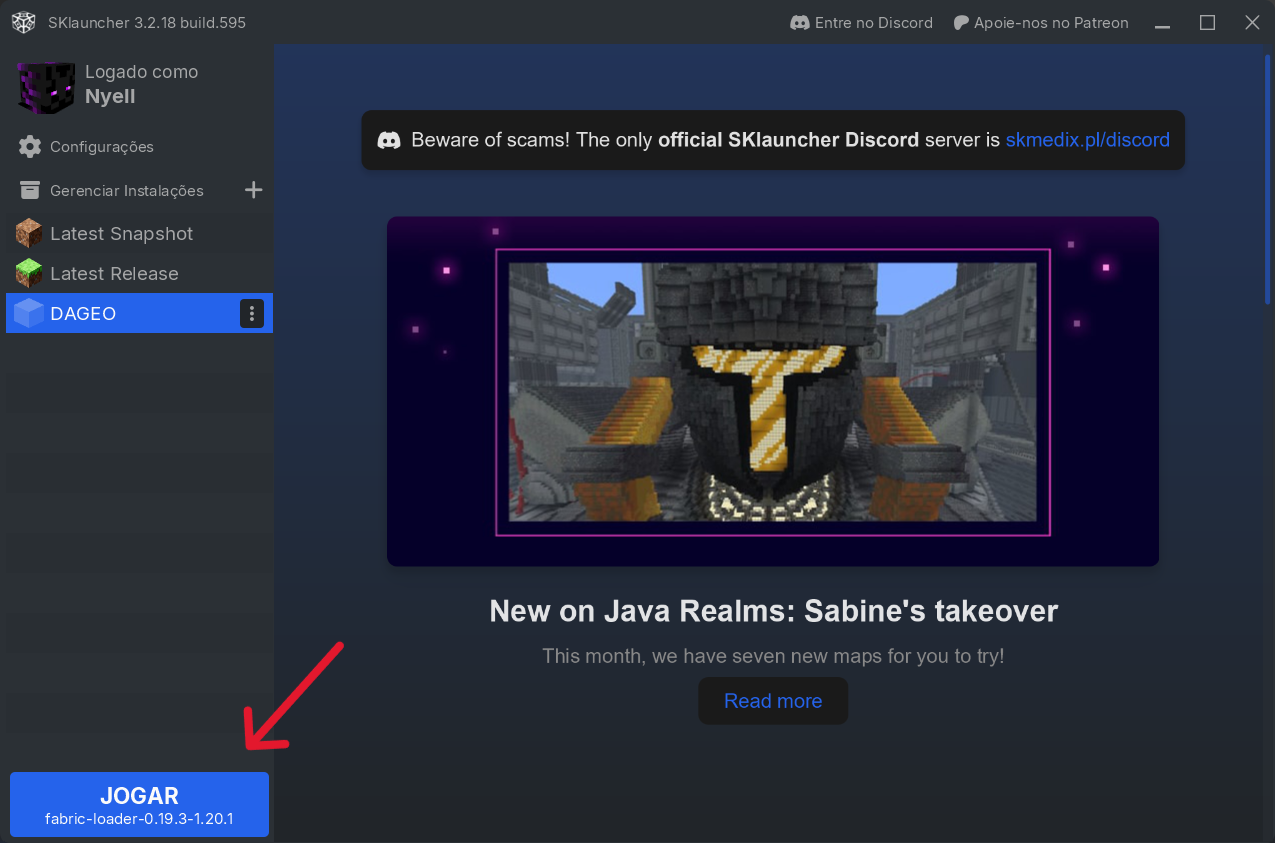Screen dimensions: 1275x843
Task: Click Entre no Discord link
Action: tap(862, 22)
